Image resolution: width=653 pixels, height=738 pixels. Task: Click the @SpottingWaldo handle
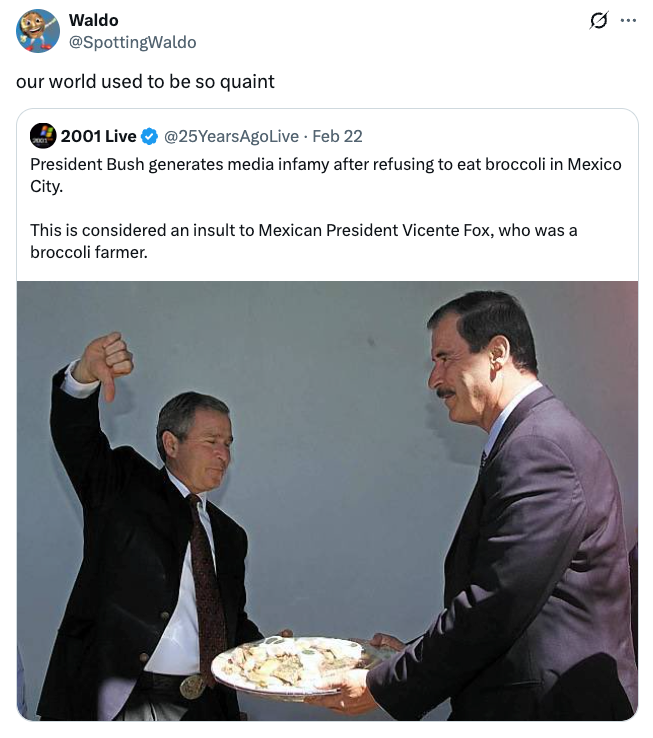click(132, 42)
